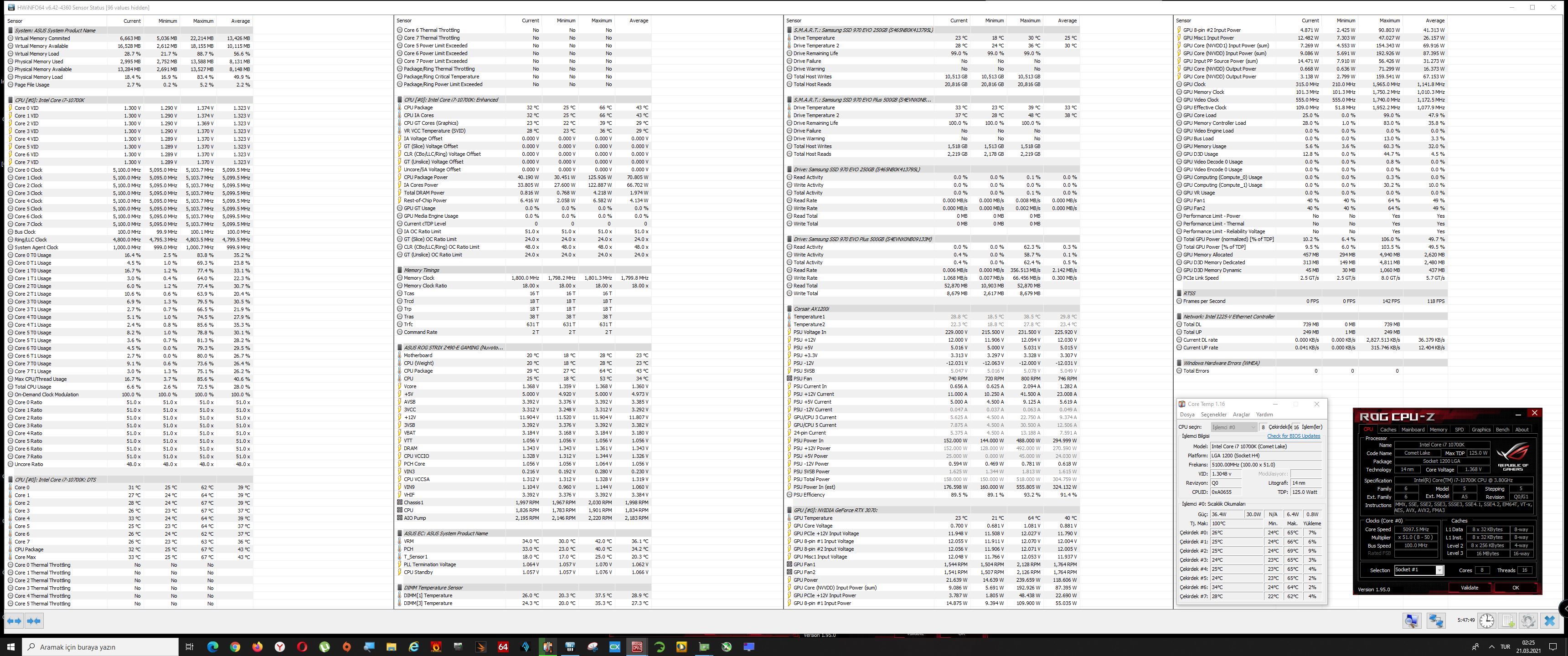The height and width of the screenshot is (656, 1568).
Task: Select the Frames per Second row
Action: [1311, 301]
